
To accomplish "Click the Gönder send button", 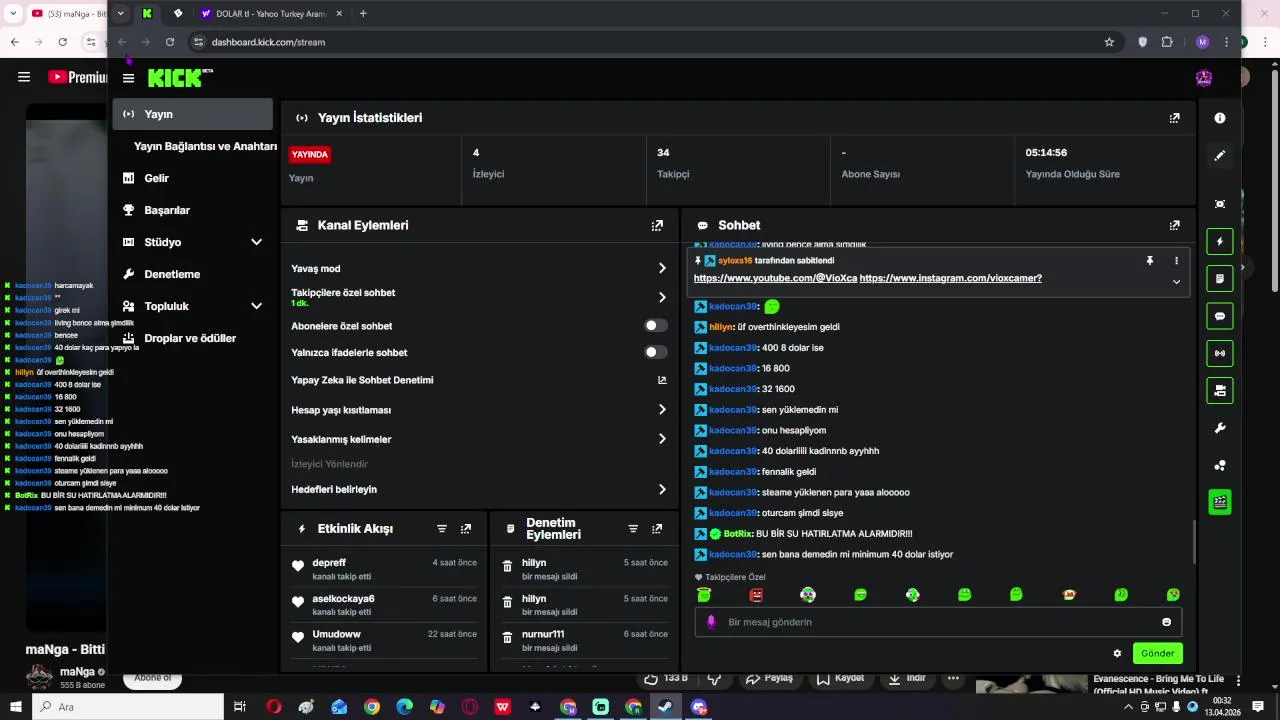I will pyautogui.click(x=1158, y=653).
